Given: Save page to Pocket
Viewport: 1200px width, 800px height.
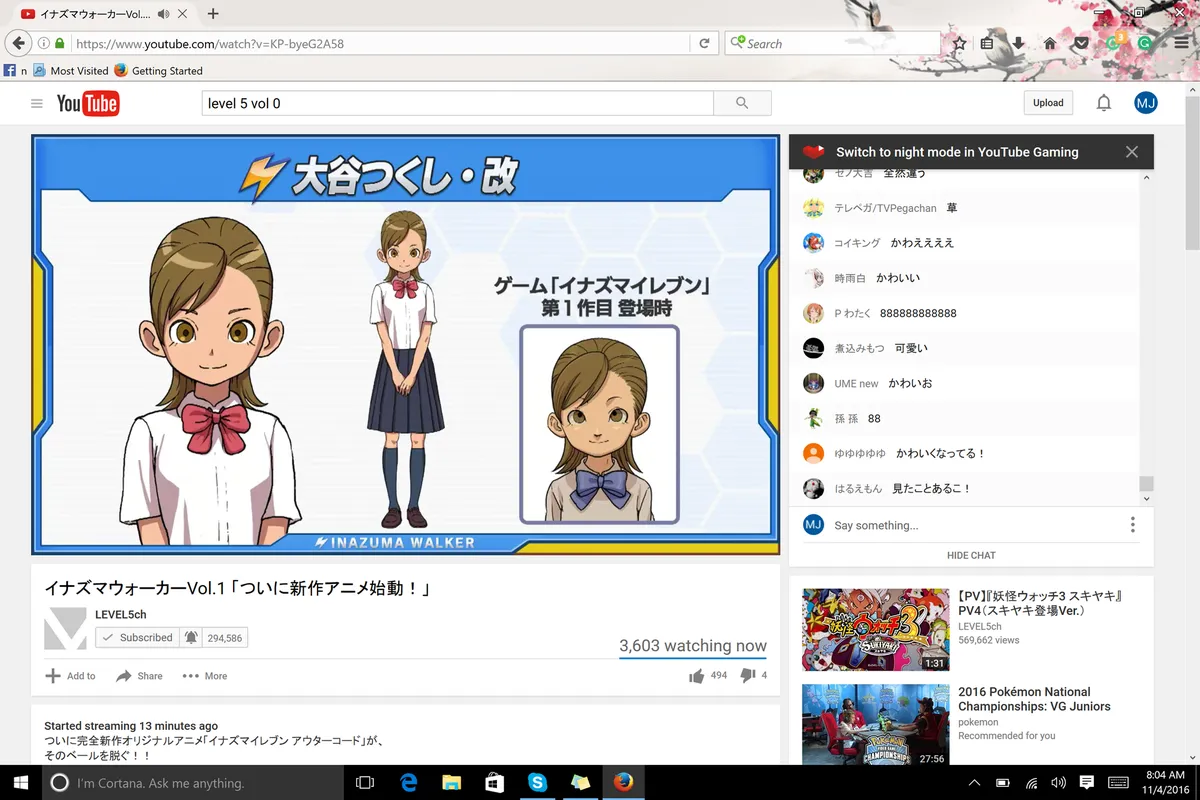Looking at the screenshot, I should (x=1081, y=44).
